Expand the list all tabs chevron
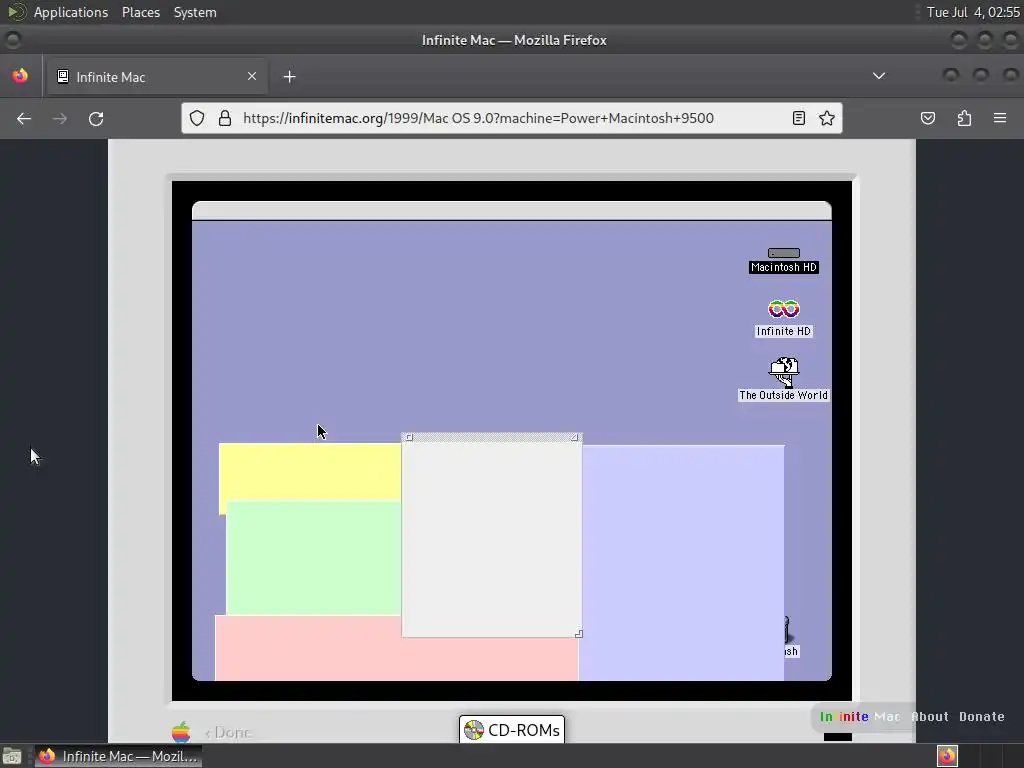Viewport: 1024px width, 768px height. pos(879,76)
